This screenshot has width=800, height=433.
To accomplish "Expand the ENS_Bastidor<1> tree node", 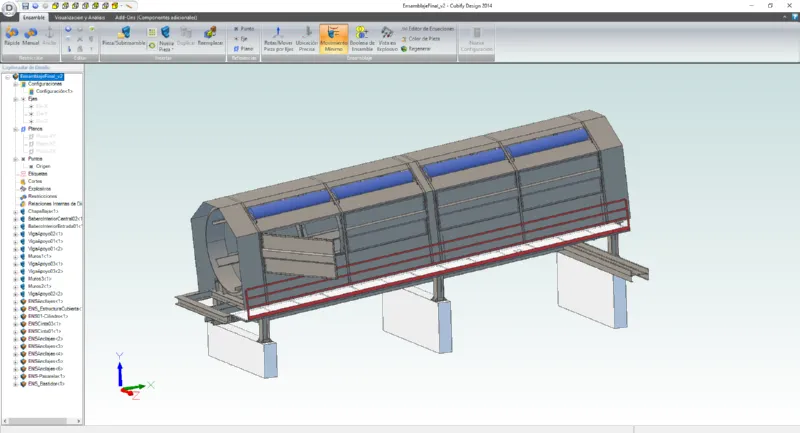I will point(15,383).
